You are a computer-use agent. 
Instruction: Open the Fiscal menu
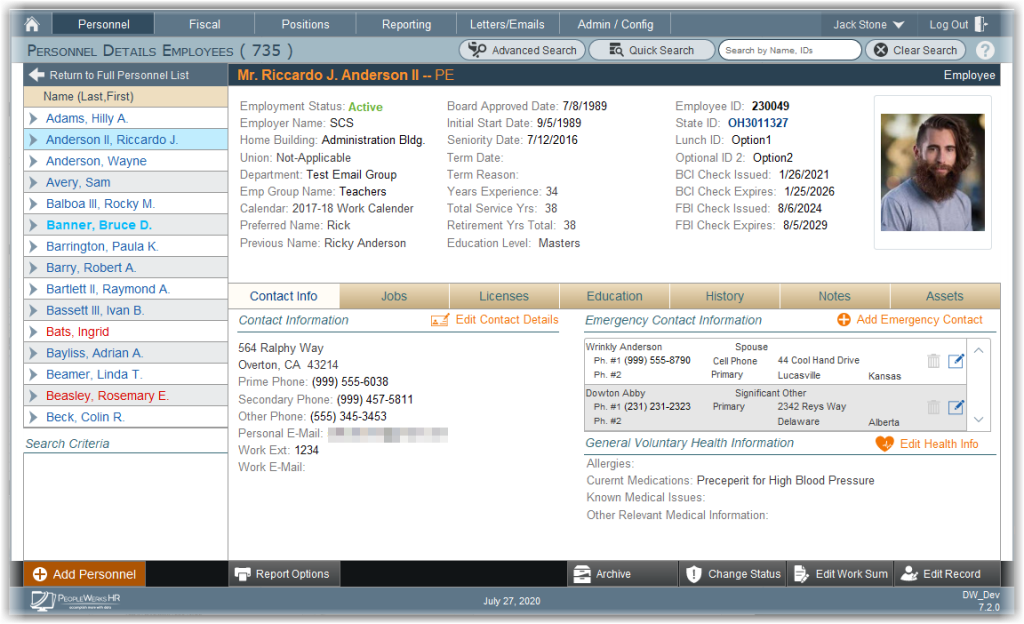pos(204,24)
